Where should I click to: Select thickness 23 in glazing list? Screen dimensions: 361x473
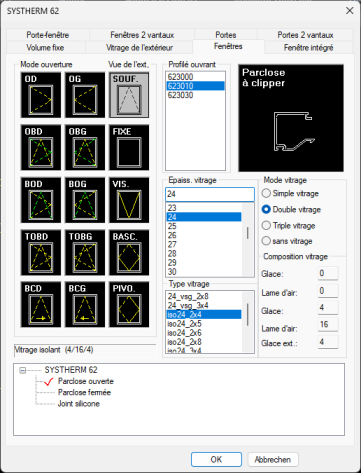[204, 208]
